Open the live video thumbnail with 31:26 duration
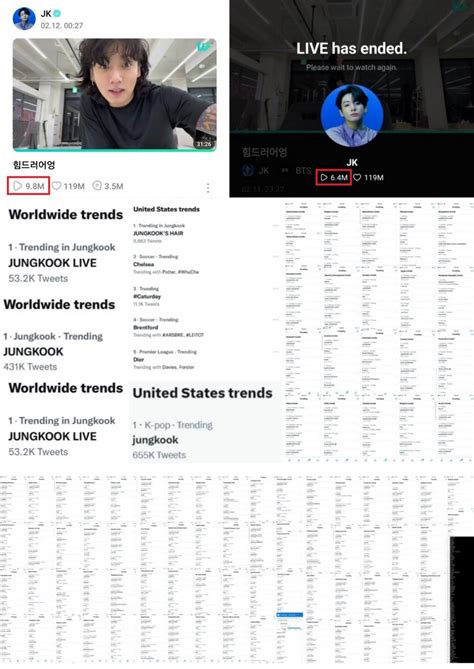 pos(114,95)
